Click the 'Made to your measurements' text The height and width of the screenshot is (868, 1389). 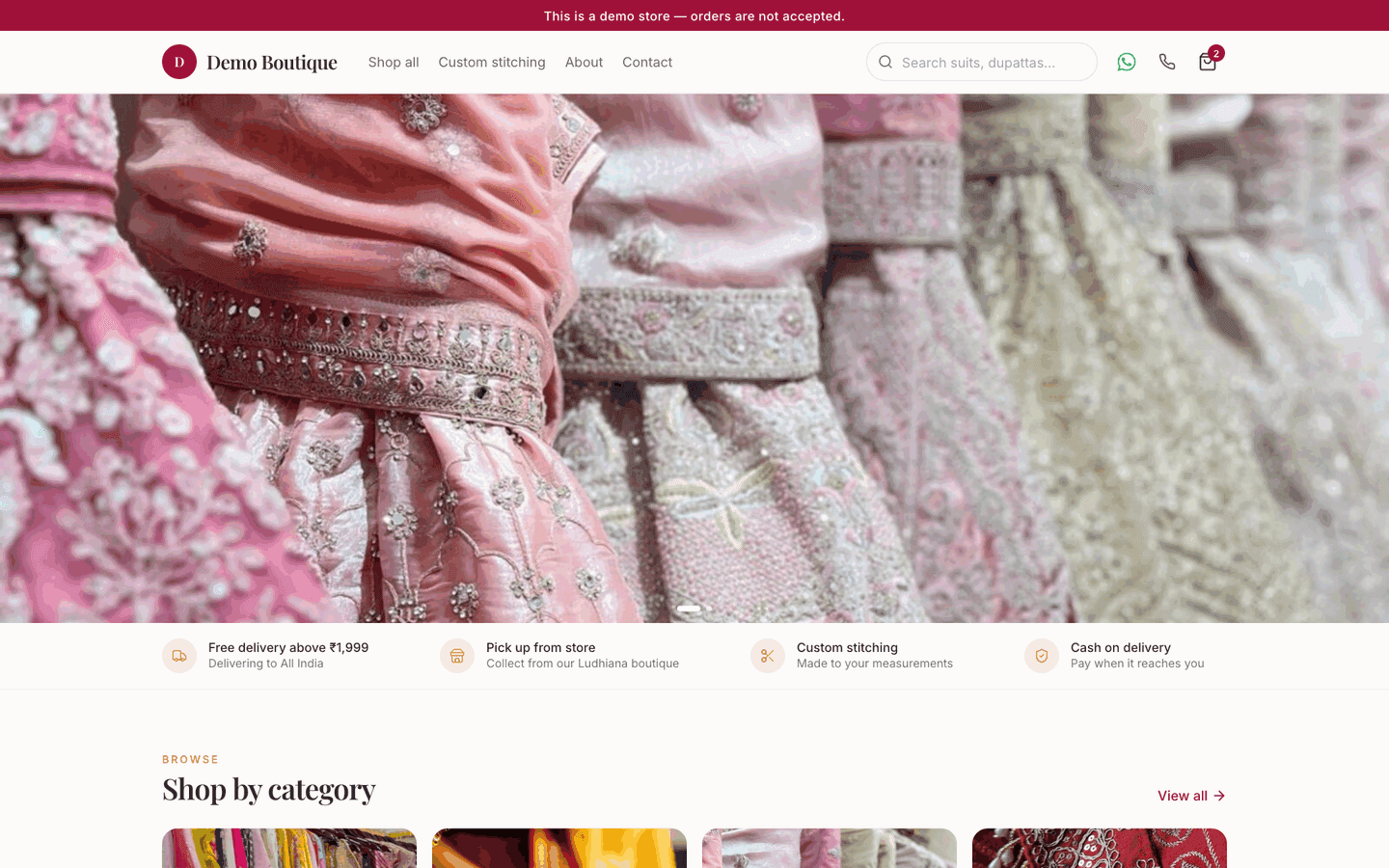(x=875, y=664)
